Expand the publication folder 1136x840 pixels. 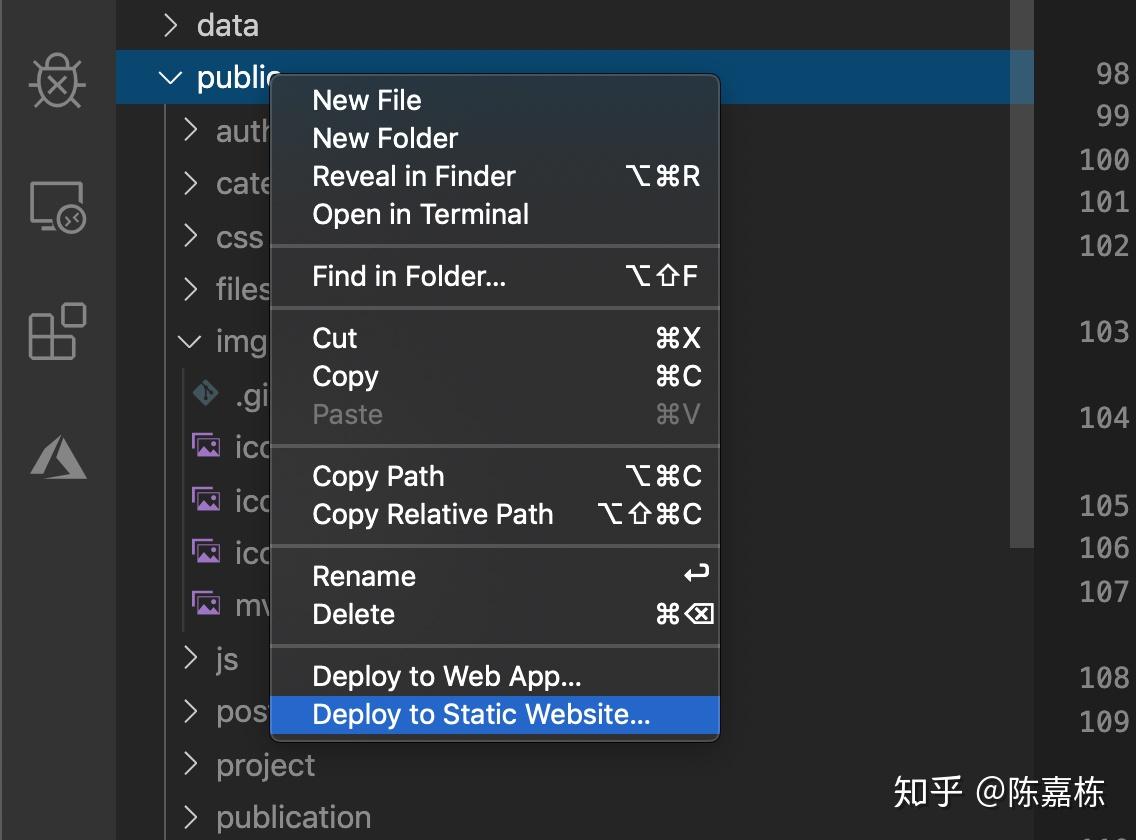click(191, 817)
